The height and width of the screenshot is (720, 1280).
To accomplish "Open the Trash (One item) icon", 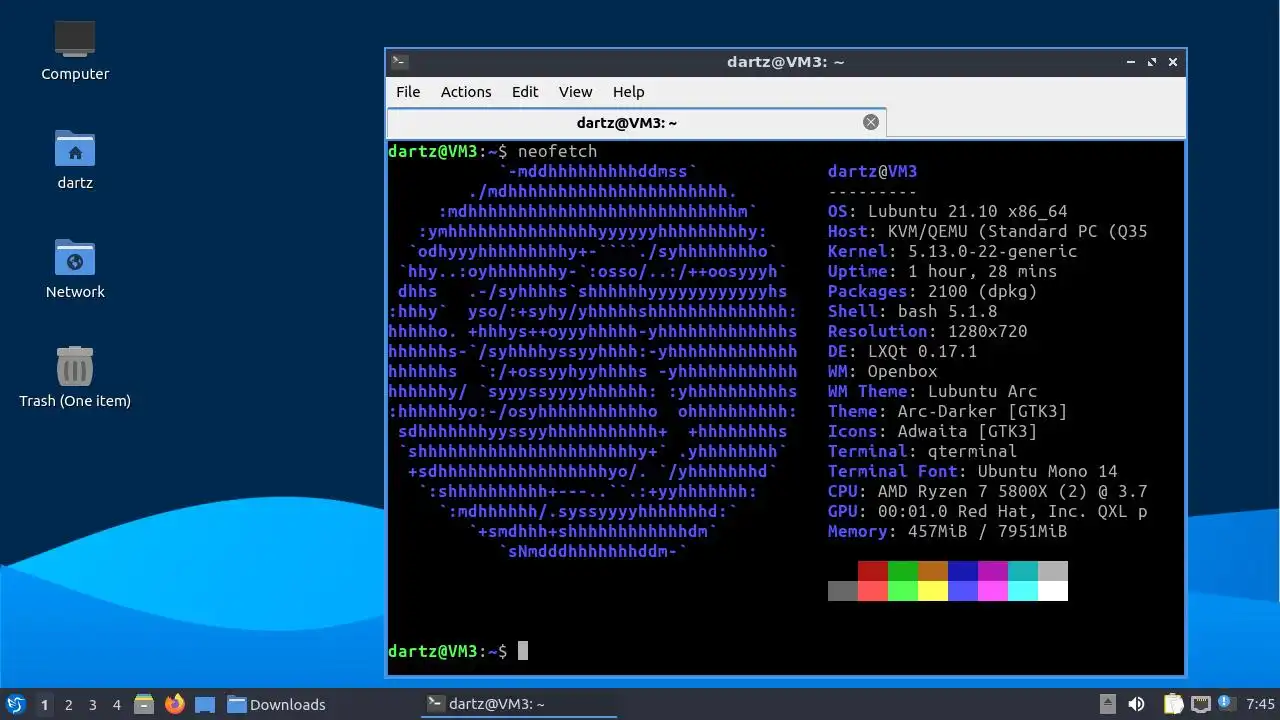I will click(75, 367).
